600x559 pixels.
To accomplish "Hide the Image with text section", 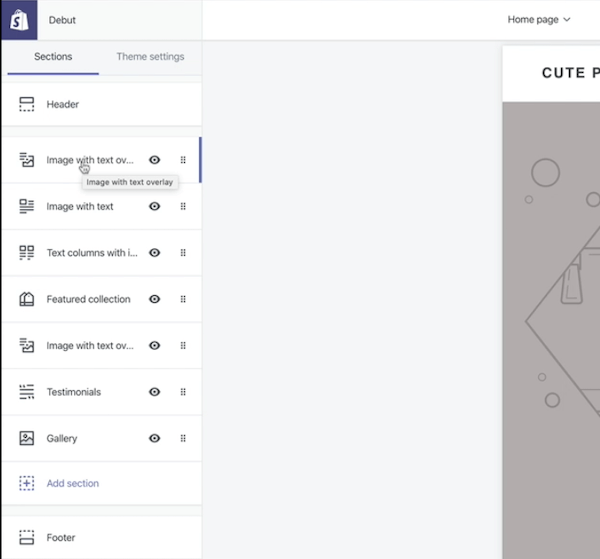I will pos(155,207).
